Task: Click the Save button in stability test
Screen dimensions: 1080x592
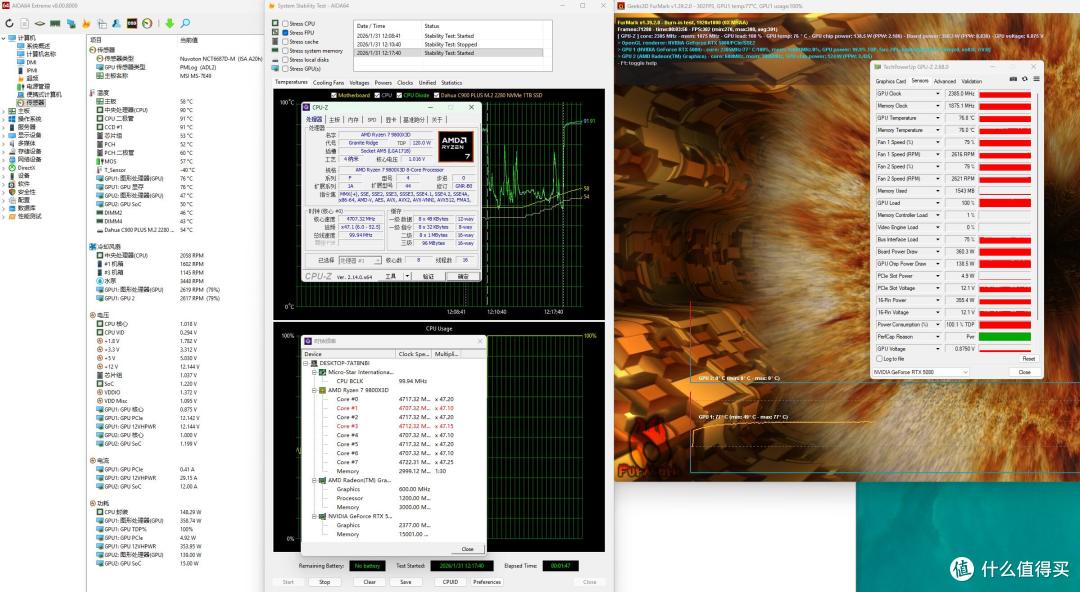Action: click(x=406, y=582)
